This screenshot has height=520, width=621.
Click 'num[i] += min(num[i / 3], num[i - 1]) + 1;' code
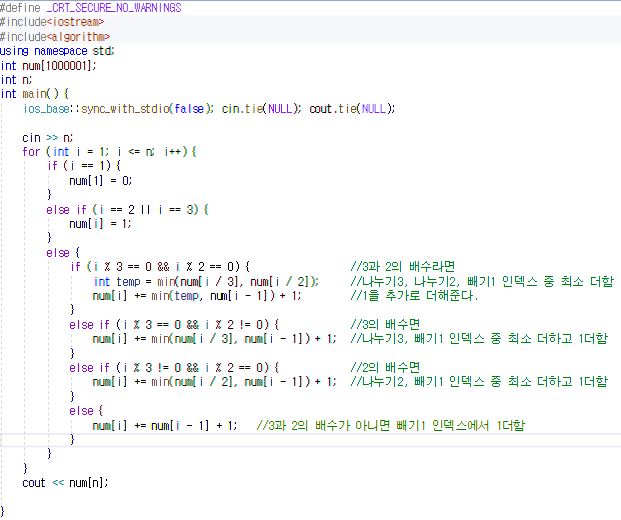click(x=214, y=339)
